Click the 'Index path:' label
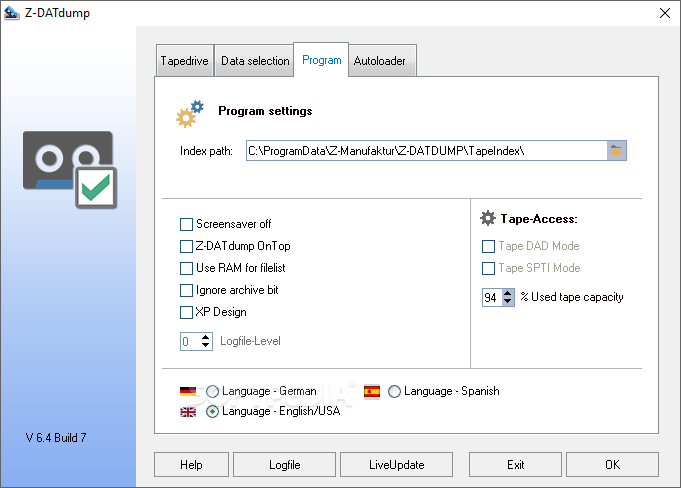The height and width of the screenshot is (488, 681). tap(206, 151)
